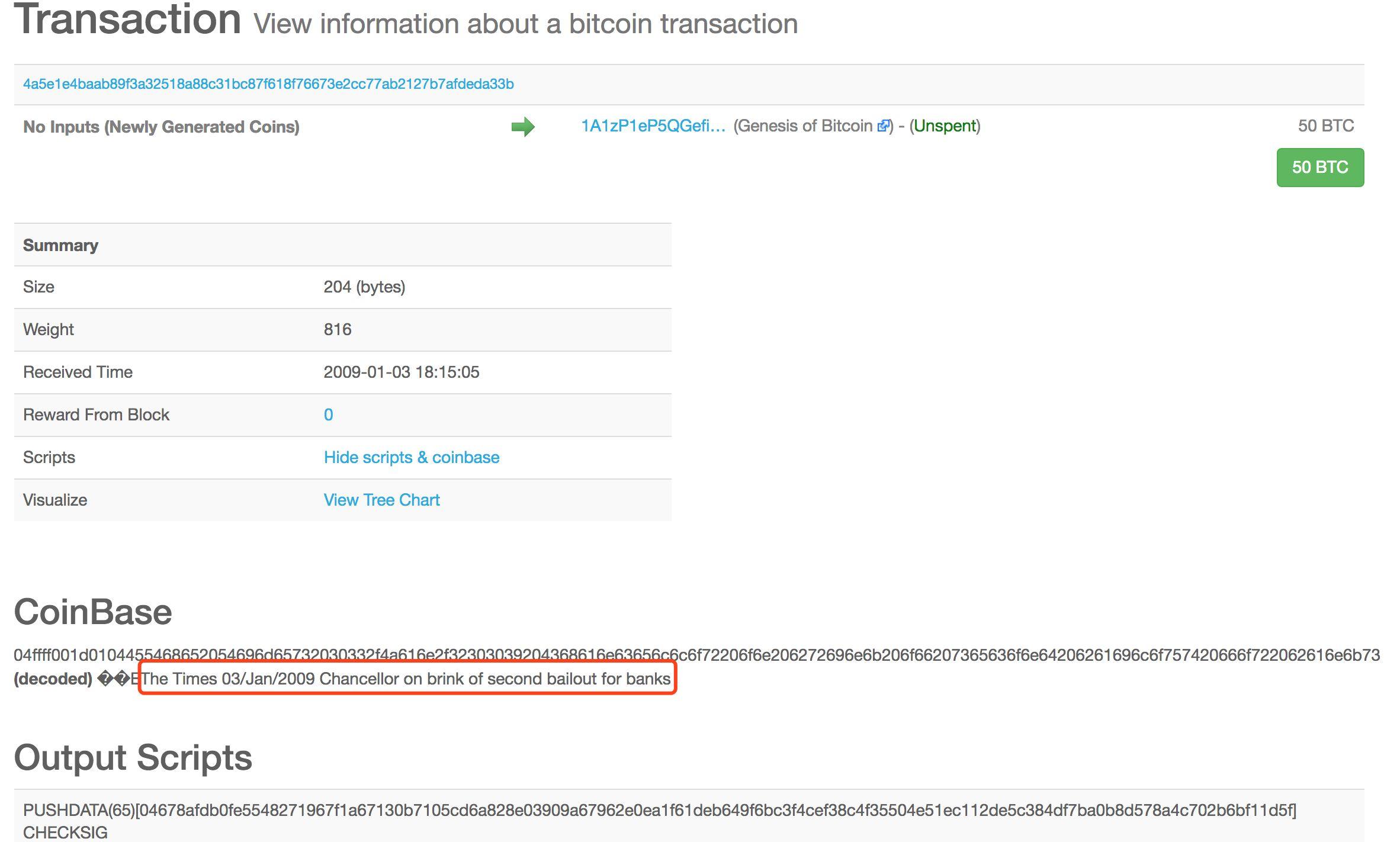Open the 1A1zP1eP5QGefi… address link
1400x842 pixels.
click(x=653, y=126)
